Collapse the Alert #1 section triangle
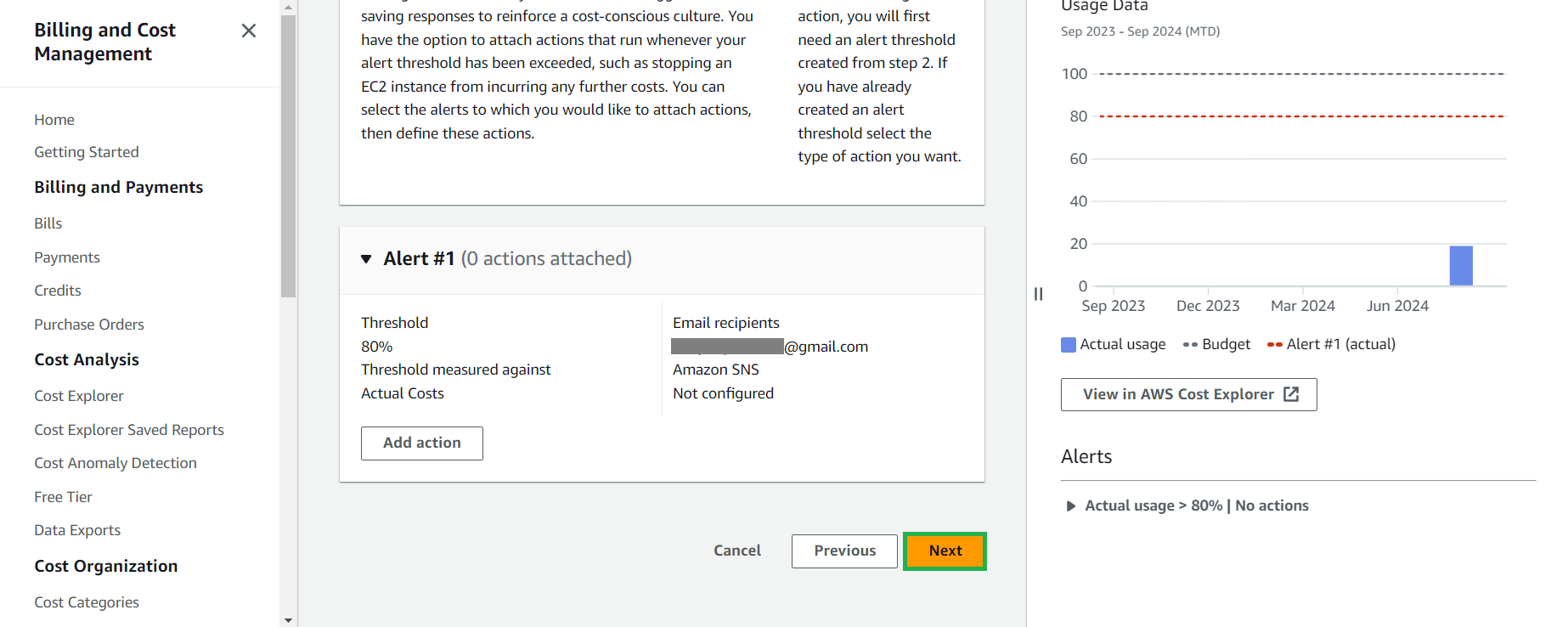 (x=366, y=259)
